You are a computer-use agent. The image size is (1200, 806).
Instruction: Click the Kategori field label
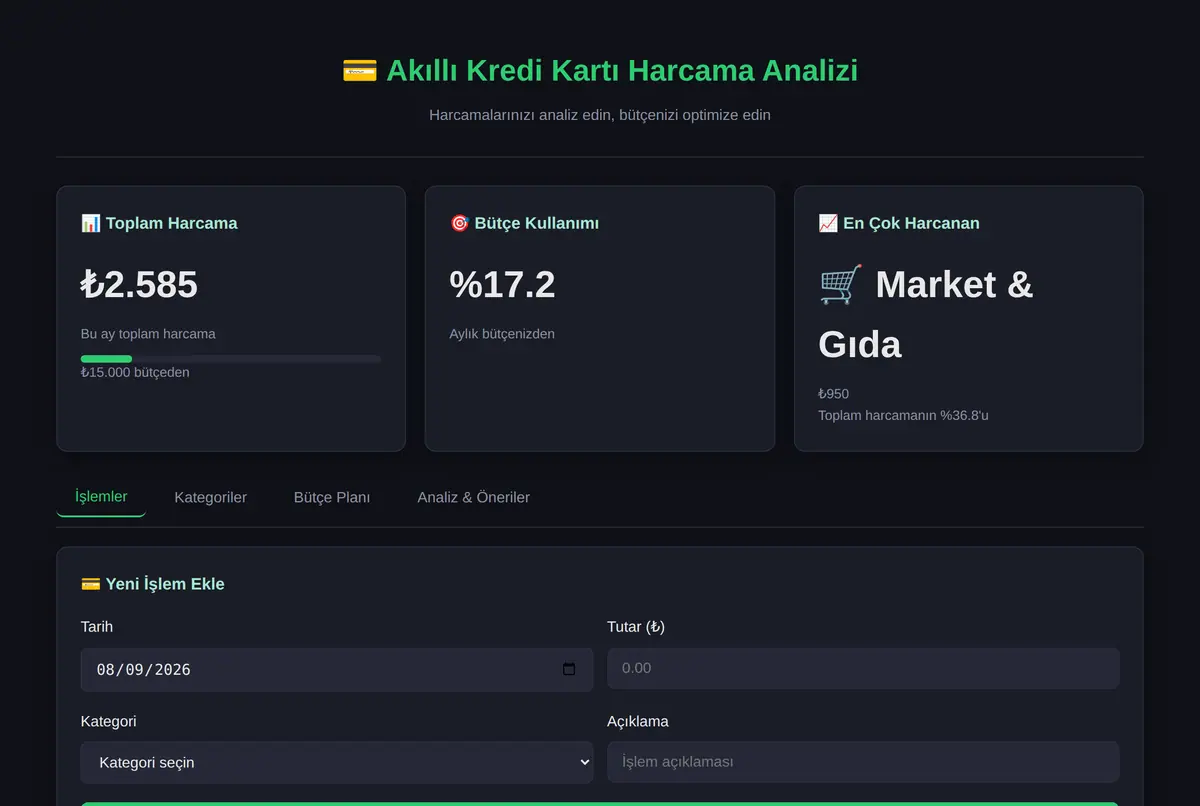pos(109,721)
